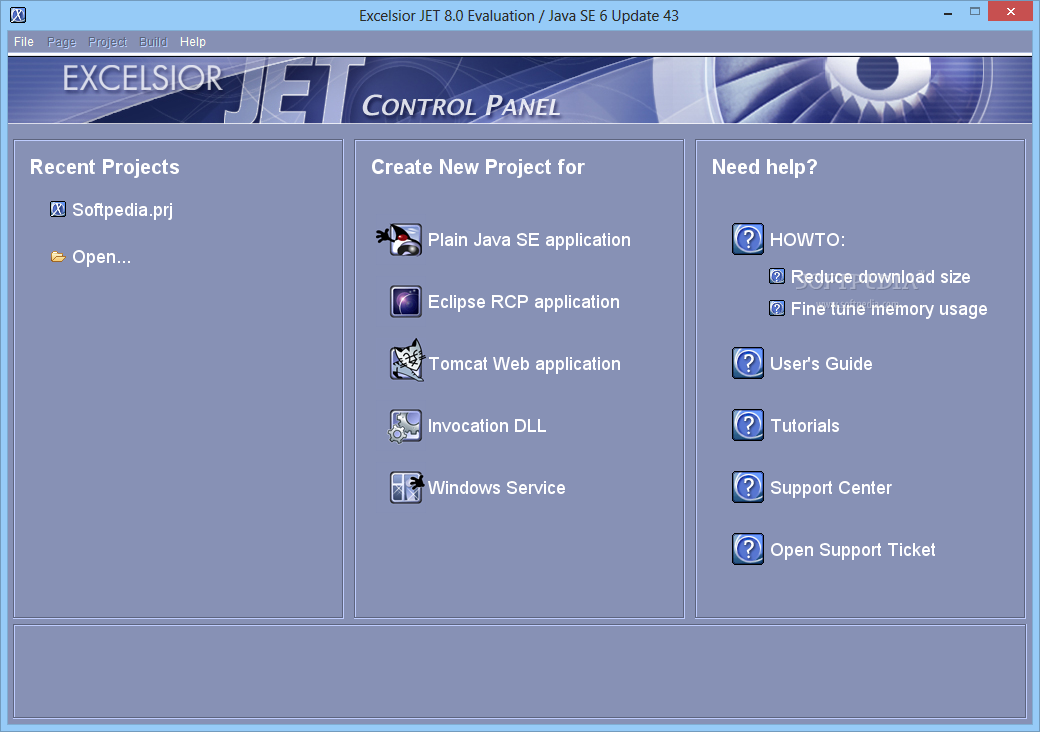Click the folder icon next to Open...
This screenshot has height=732, width=1040.
[x=58, y=257]
